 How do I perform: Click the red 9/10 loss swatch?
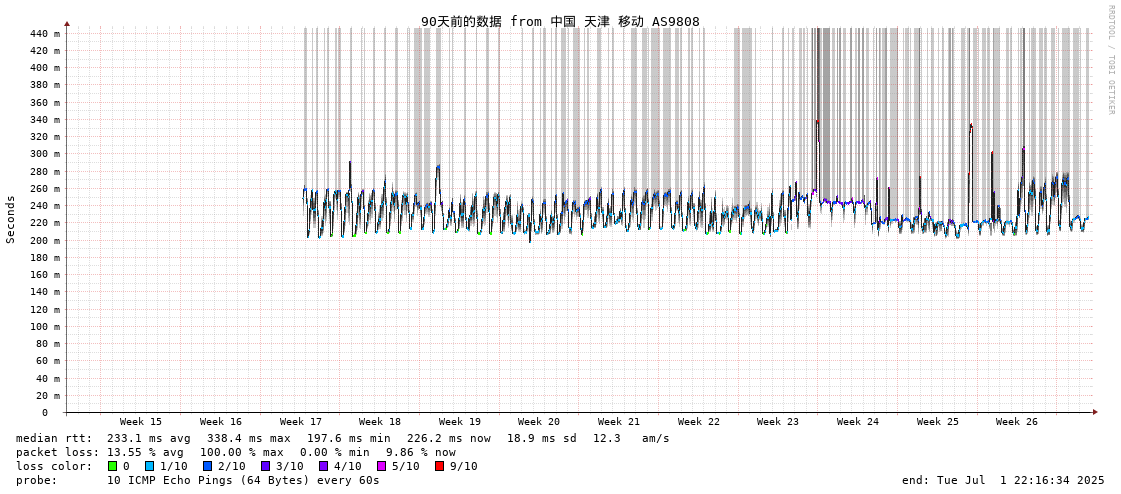click(x=439, y=467)
